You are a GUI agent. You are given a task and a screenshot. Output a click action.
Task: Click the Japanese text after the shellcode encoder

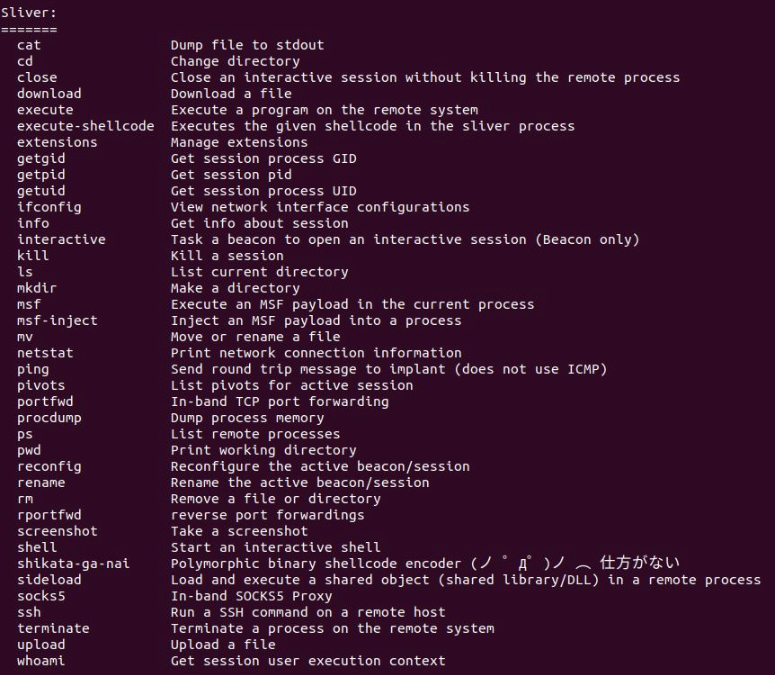(640, 563)
